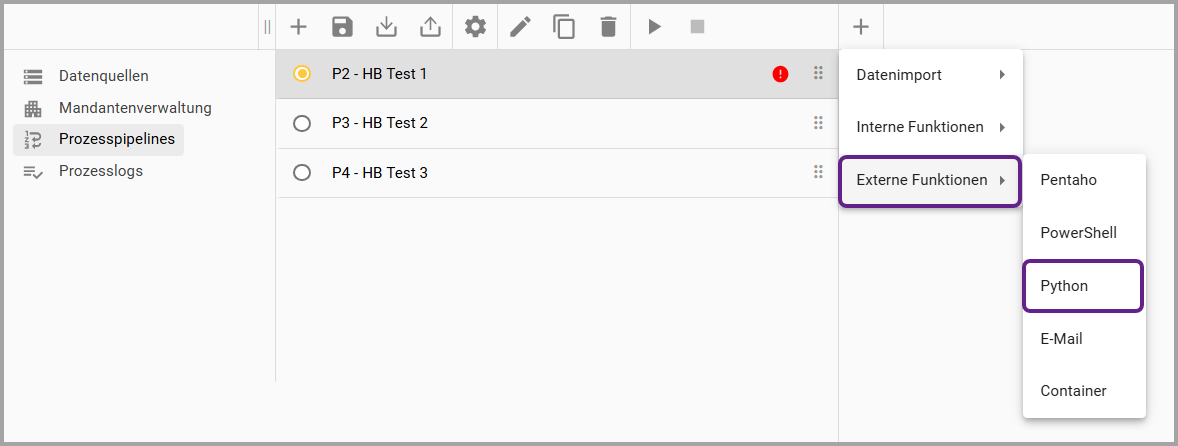
Task: Open Datenquellen in the sidebar
Action: 103,76
